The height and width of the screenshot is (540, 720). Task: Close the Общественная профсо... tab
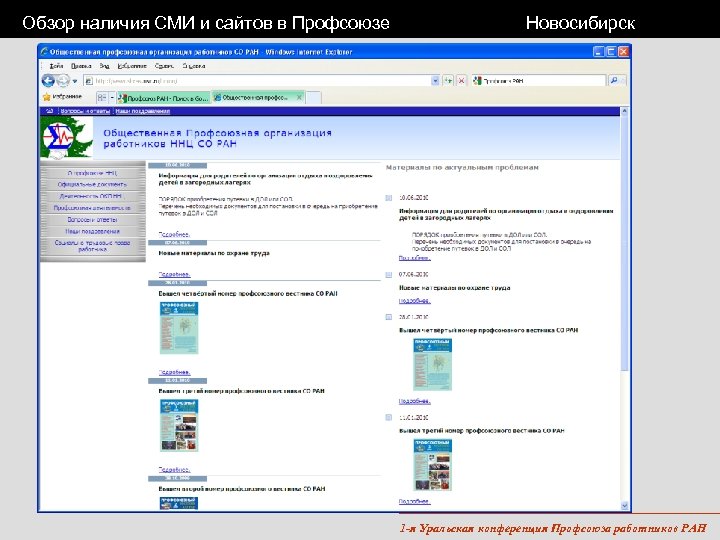pyautogui.click(x=299, y=97)
